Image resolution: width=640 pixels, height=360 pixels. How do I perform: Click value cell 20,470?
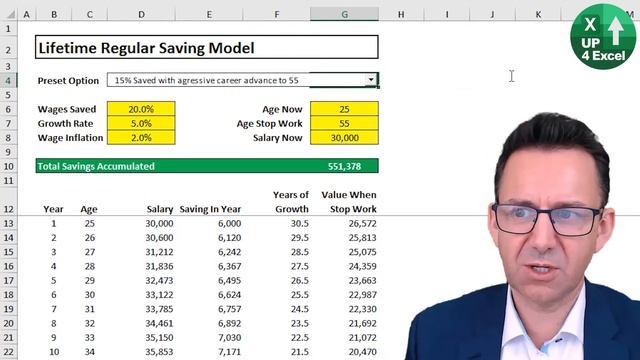[x=362, y=352]
